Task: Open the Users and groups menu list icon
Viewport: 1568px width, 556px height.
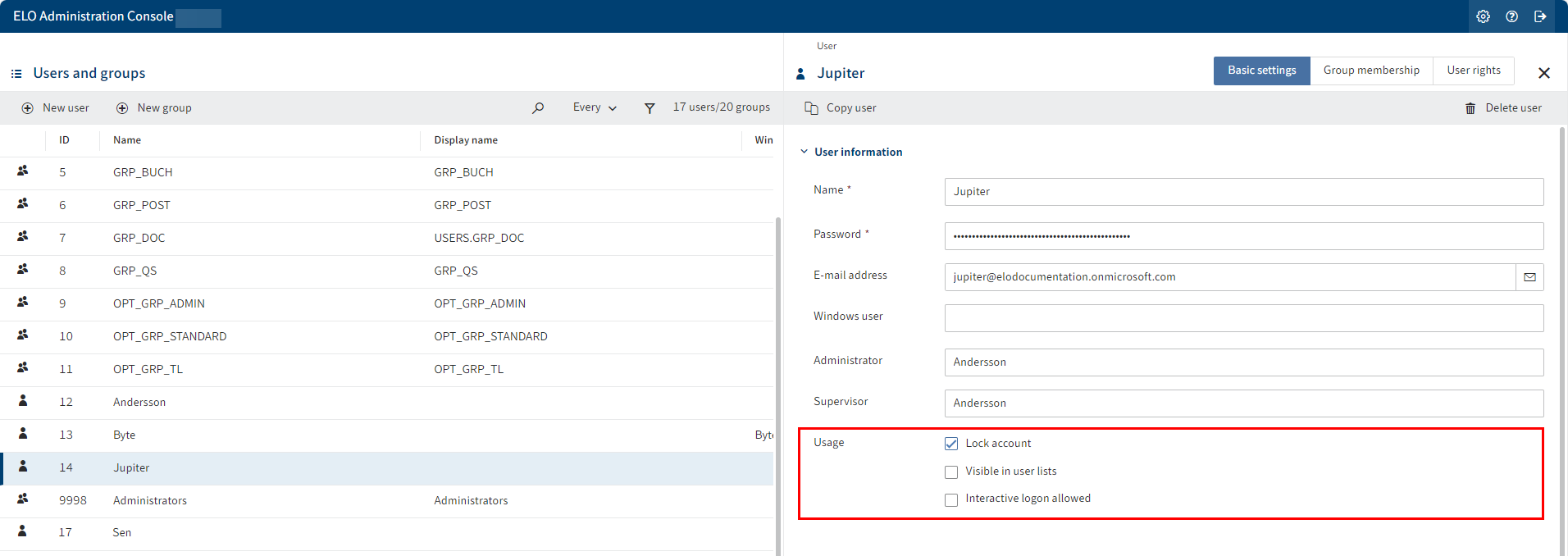Action: pos(16,74)
